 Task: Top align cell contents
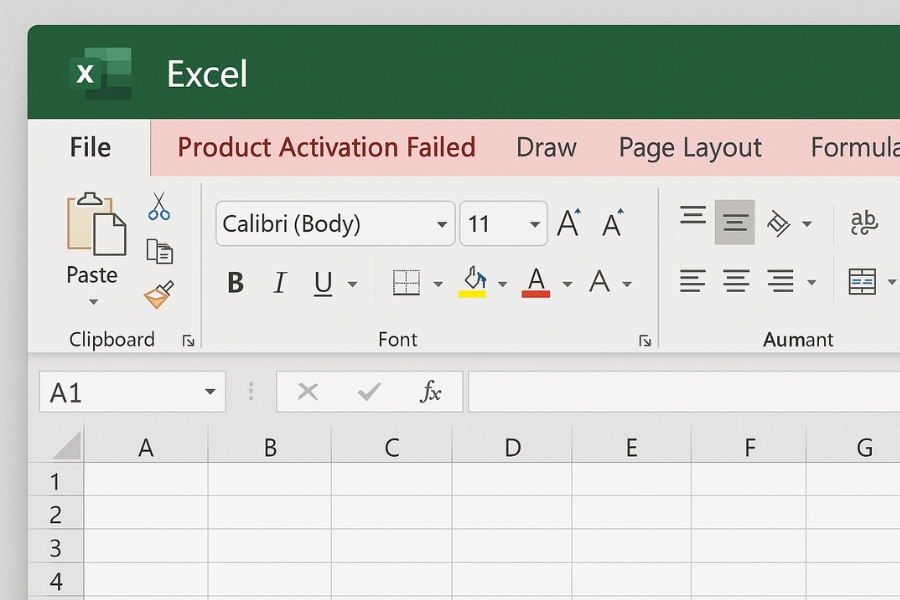(693, 215)
